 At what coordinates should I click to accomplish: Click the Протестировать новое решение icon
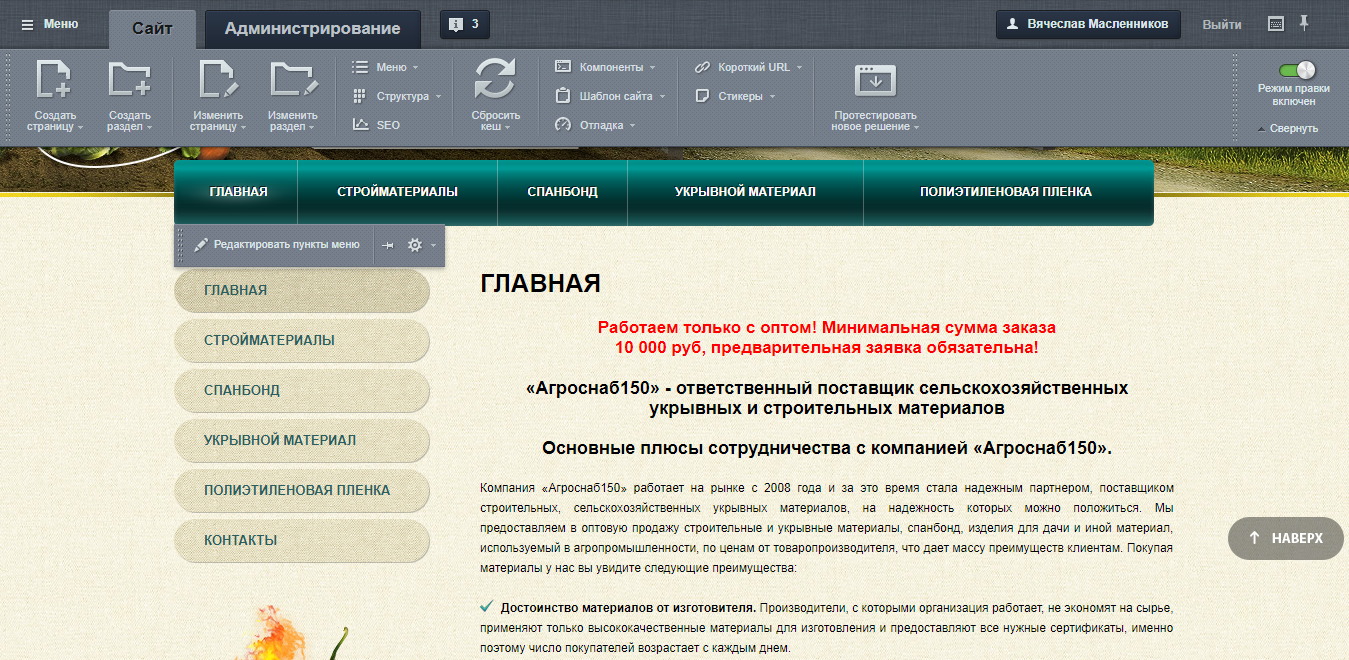tap(875, 80)
